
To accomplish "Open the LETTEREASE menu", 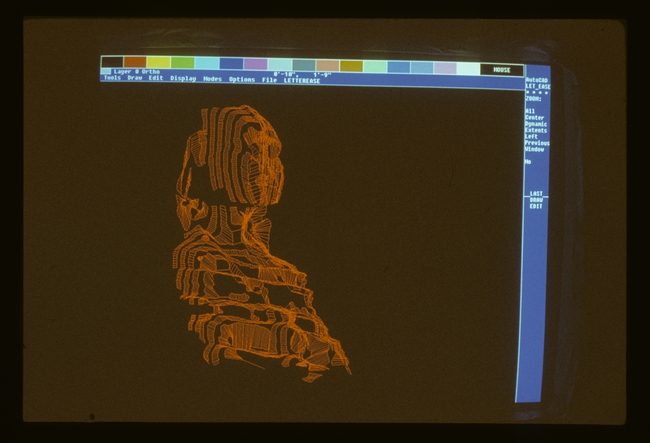I will point(302,81).
